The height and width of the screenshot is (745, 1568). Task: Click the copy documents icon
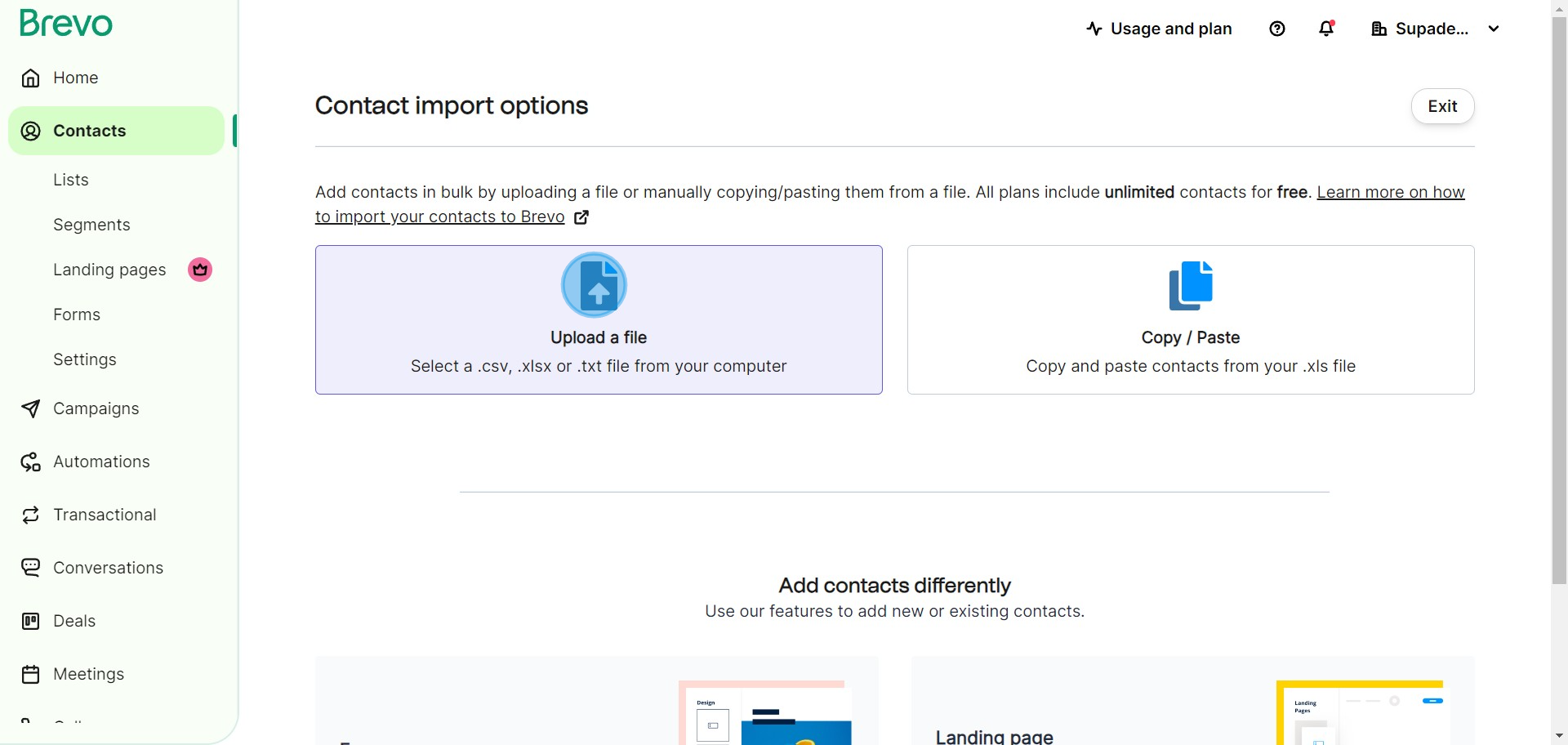coord(1191,285)
